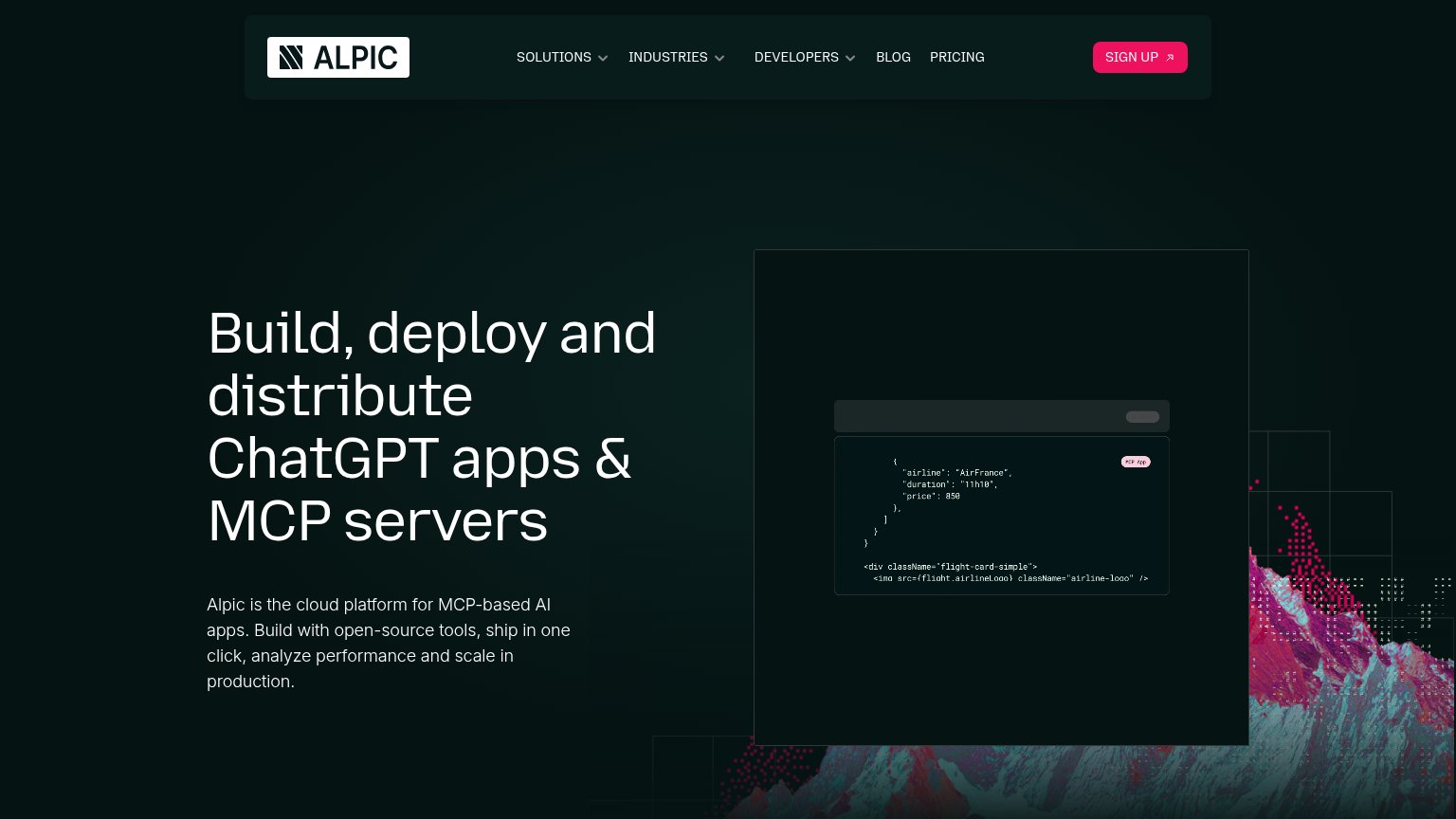The height and width of the screenshot is (819, 1456).
Task: Select the MCP App badge in code panel
Action: (1136, 462)
